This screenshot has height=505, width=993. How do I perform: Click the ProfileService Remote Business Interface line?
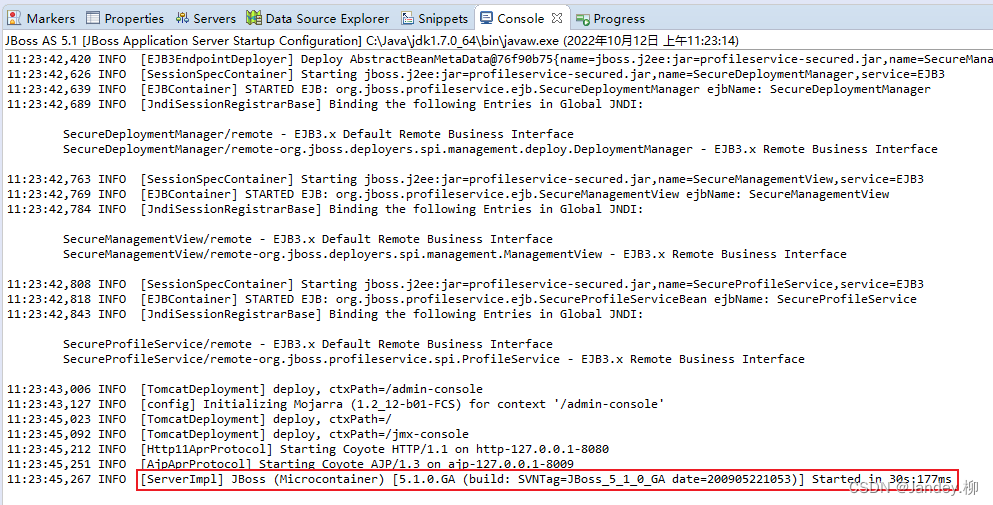click(x=433, y=359)
